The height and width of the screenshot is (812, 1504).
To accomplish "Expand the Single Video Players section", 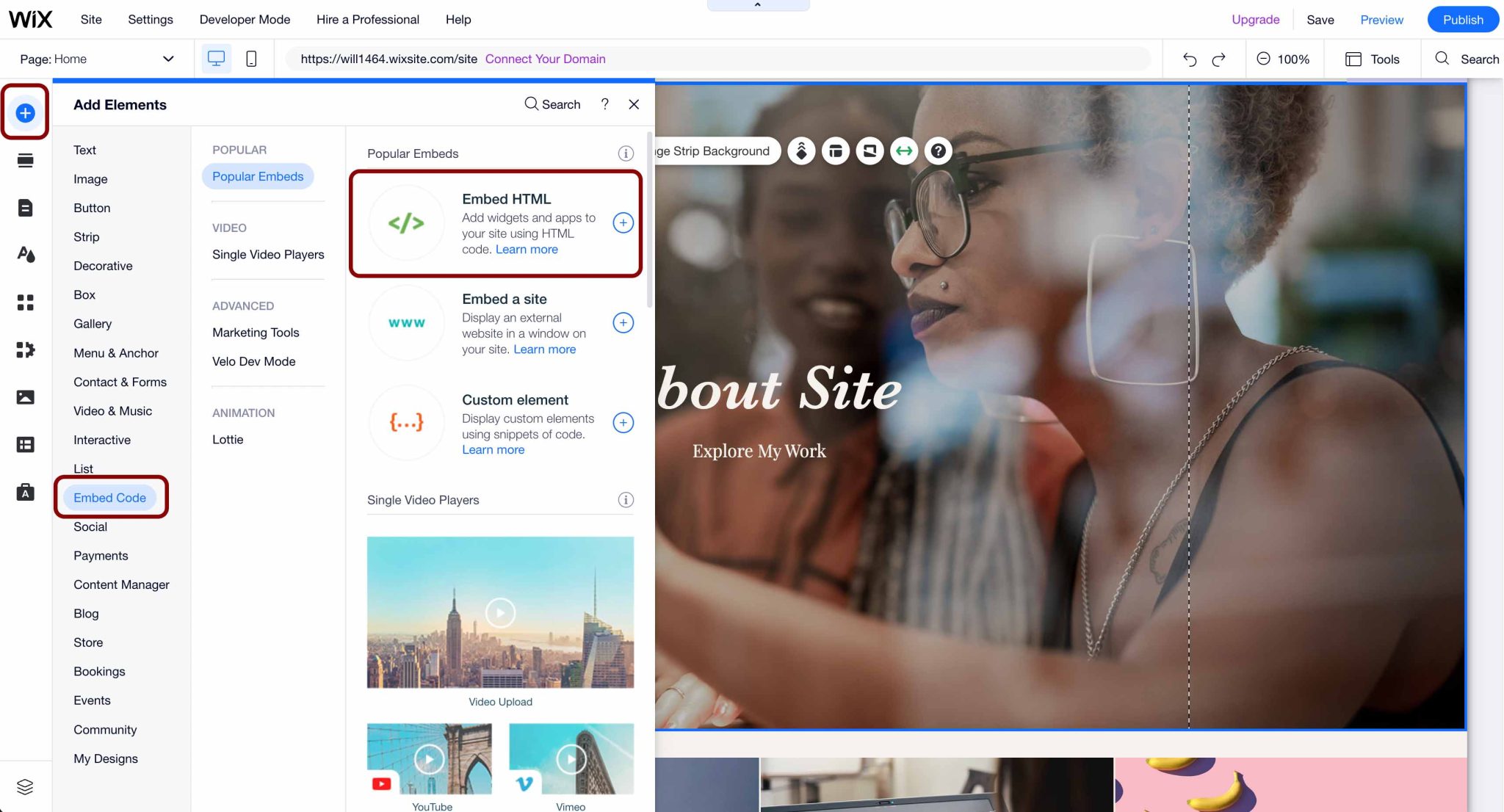I will click(268, 254).
